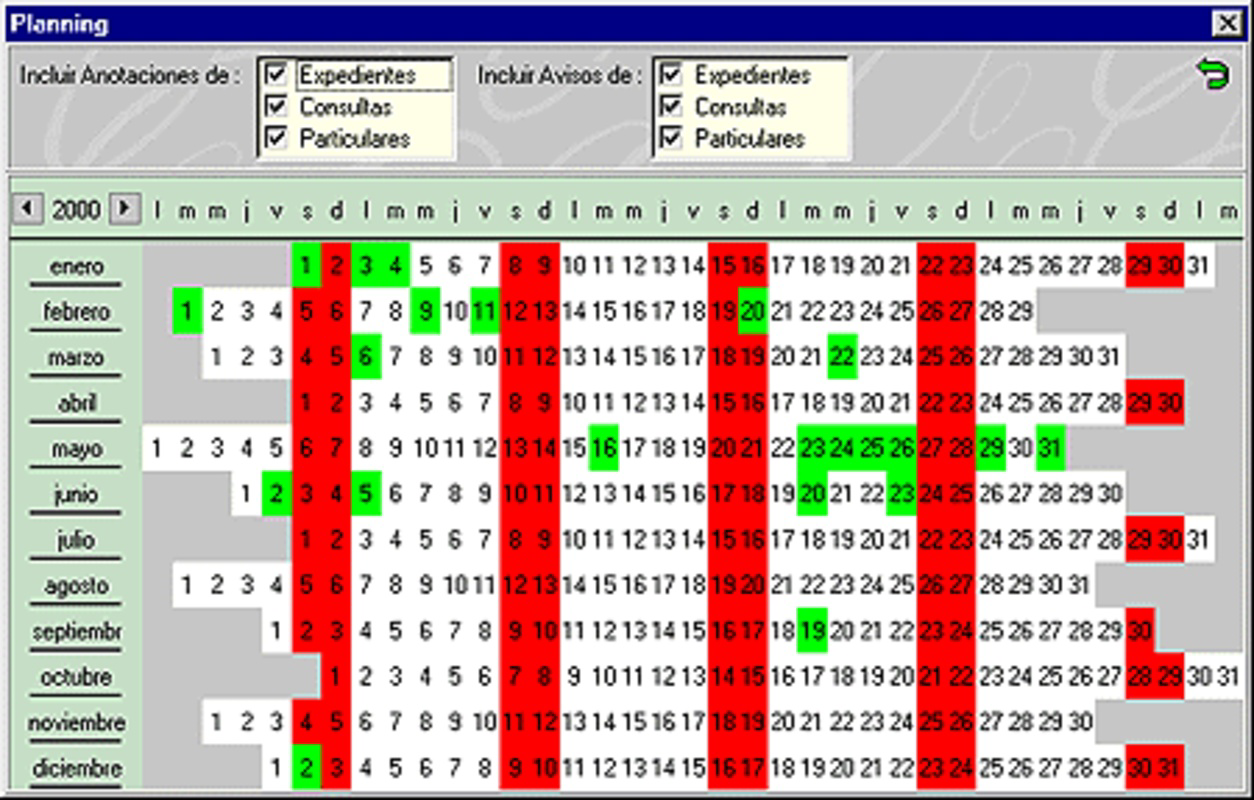Viewport: 1254px width, 800px height.
Task: Toggle Expedientes under Incluir Avisos de
Action: coord(672,75)
